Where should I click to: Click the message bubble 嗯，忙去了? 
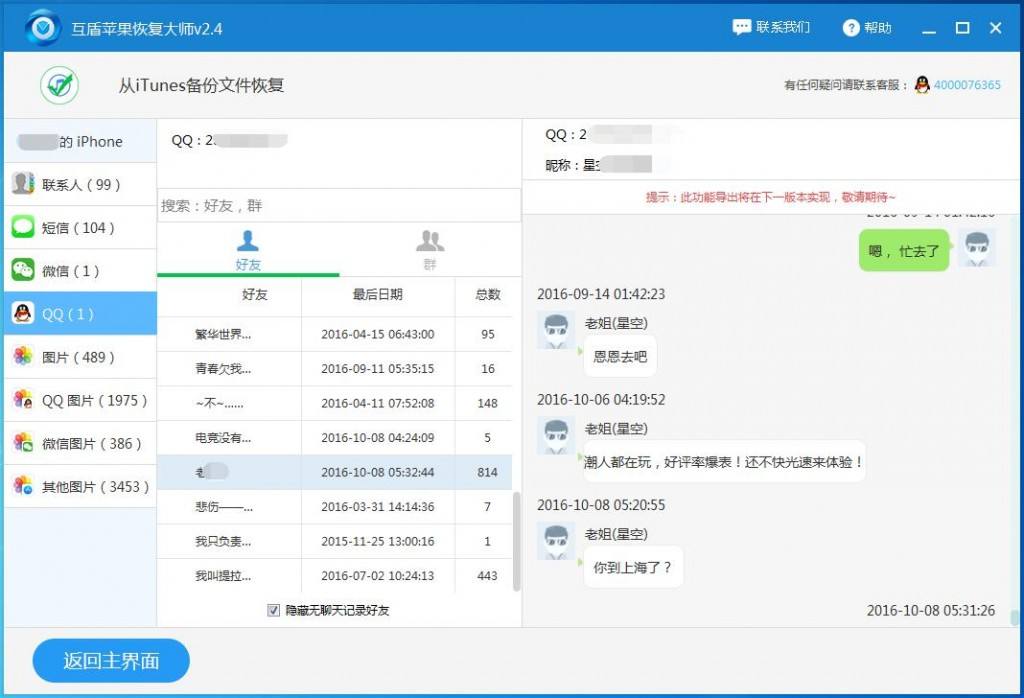coord(904,251)
